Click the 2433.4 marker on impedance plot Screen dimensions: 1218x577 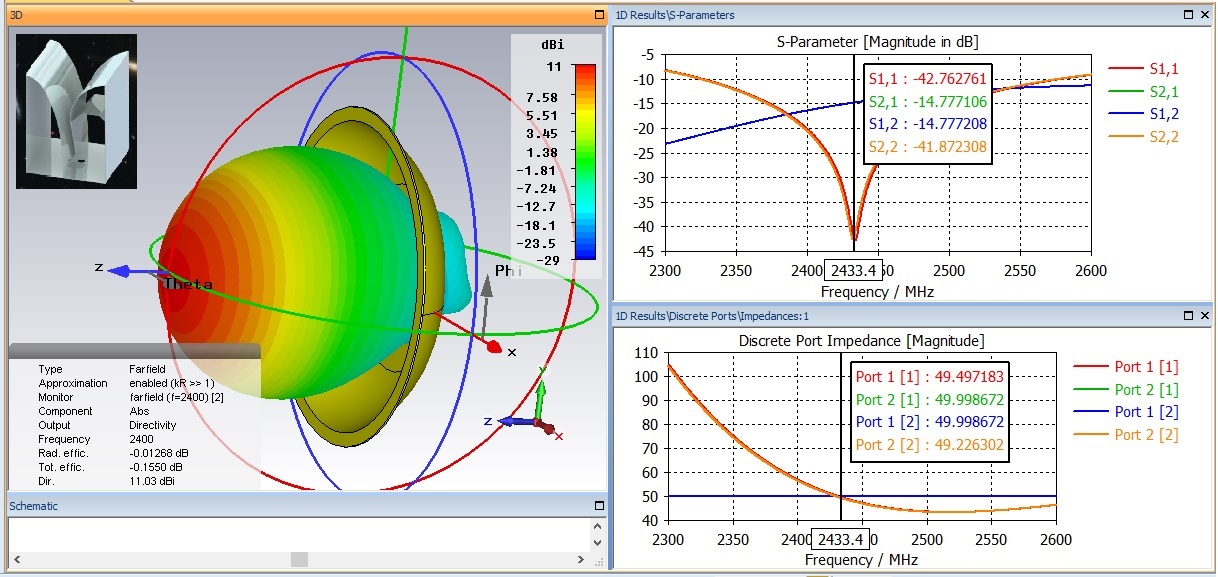pyautogui.click(x=840, y=540)
